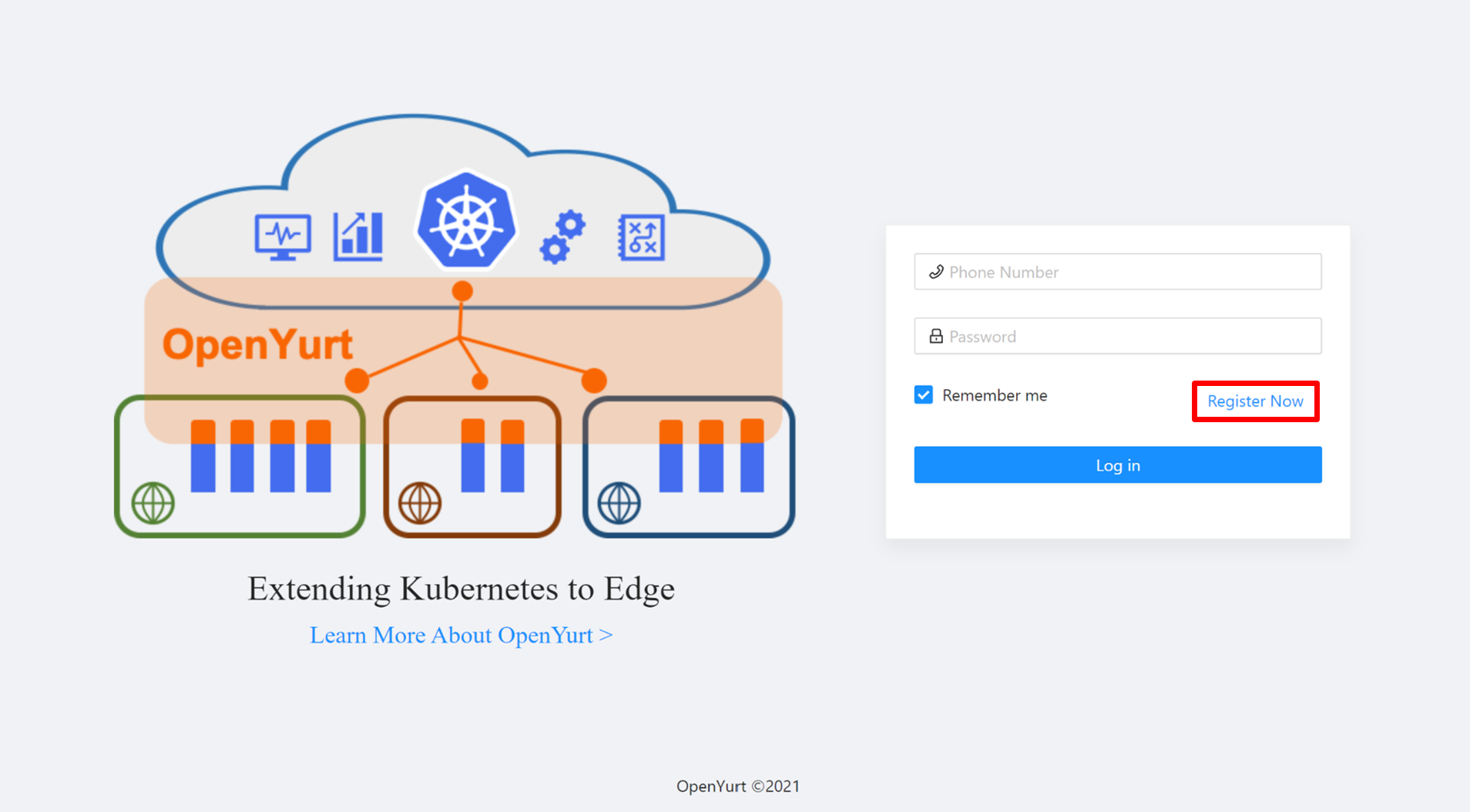
Task: Click the lock icon in Password field
Action: click(936, 337)
